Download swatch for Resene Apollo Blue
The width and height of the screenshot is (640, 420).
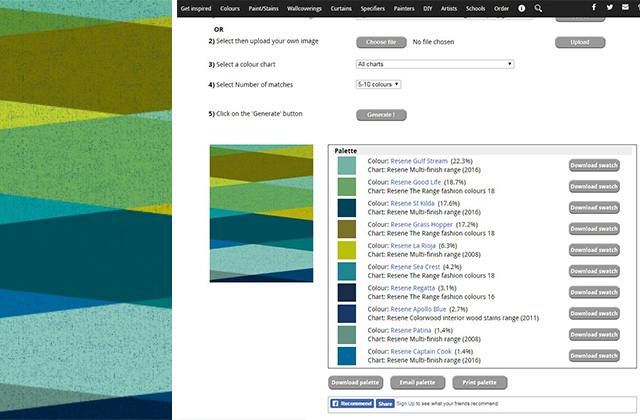tap(594, 313)
